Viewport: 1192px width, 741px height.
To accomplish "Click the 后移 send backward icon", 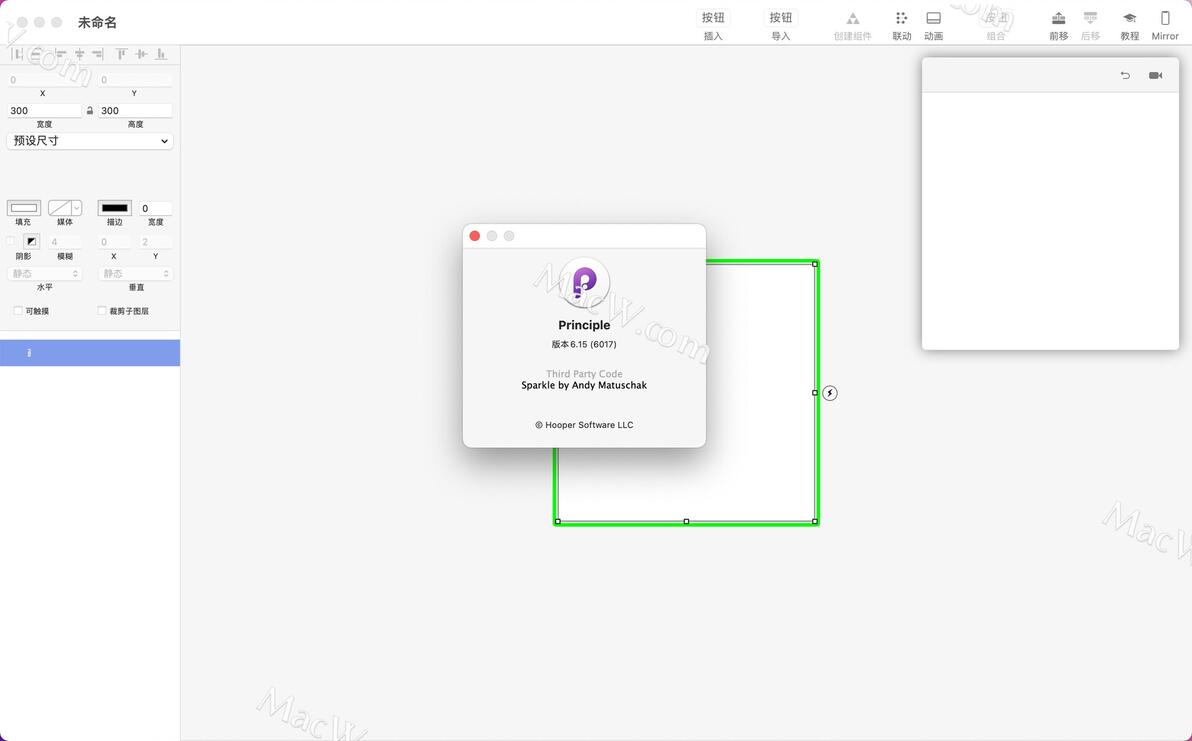I will point(1090,17).
